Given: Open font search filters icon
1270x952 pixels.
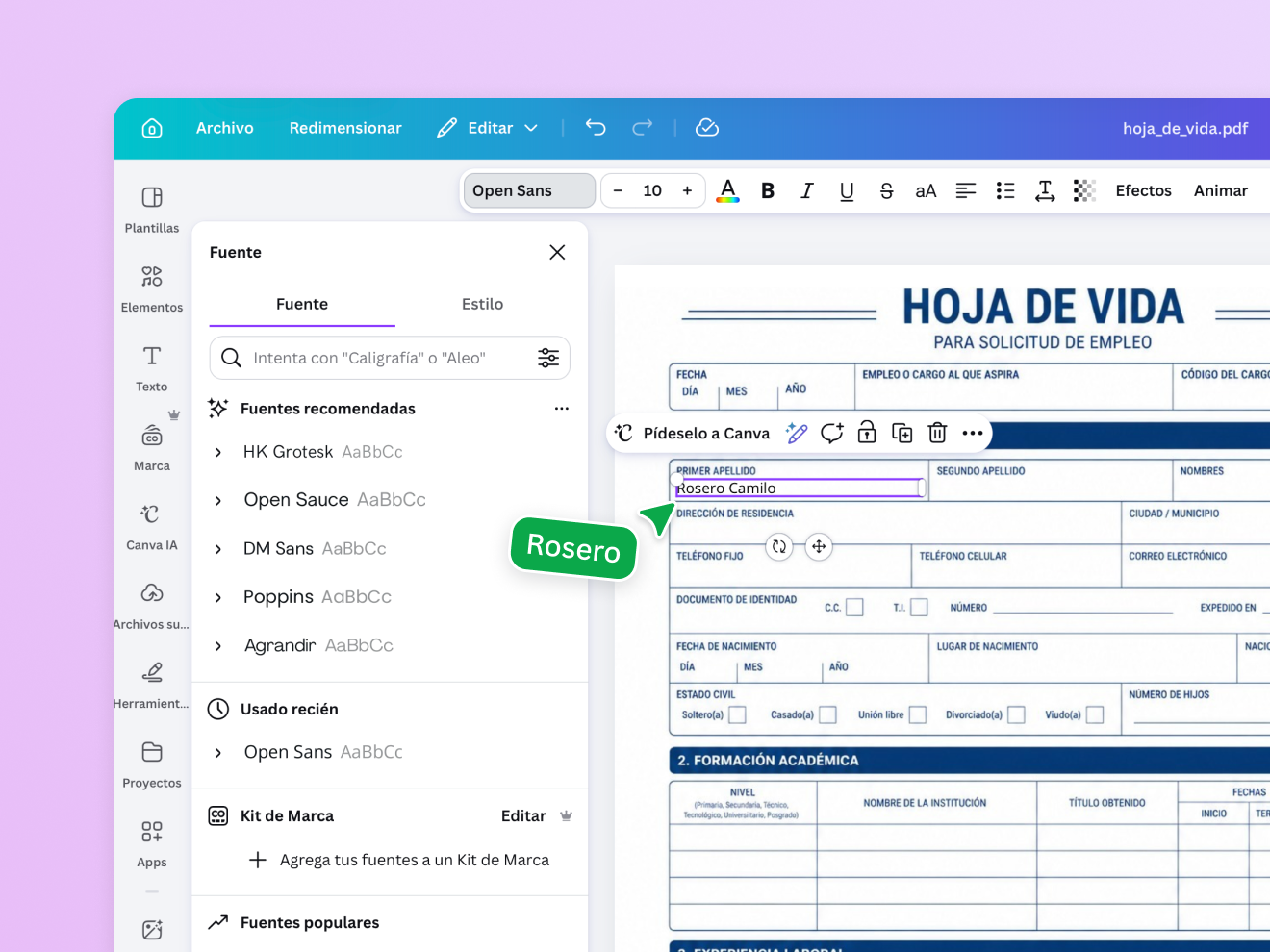Looking at the screenshot, I should click(548, 358).
